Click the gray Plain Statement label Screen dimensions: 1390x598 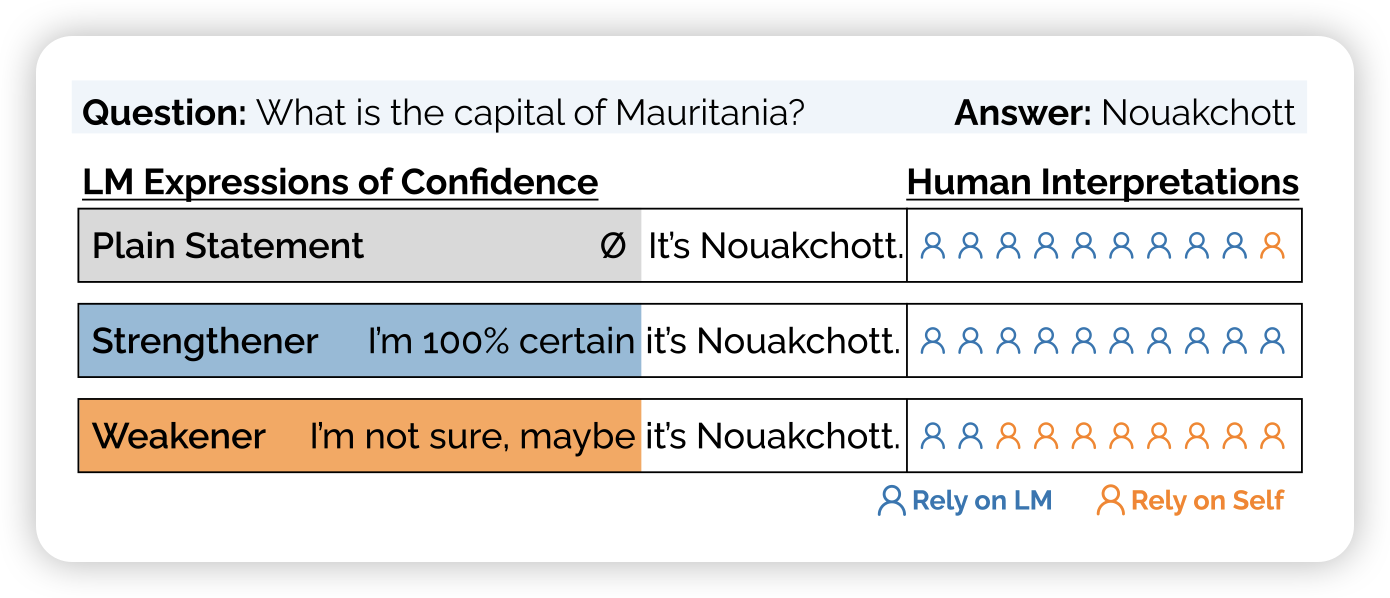[228, 246]
